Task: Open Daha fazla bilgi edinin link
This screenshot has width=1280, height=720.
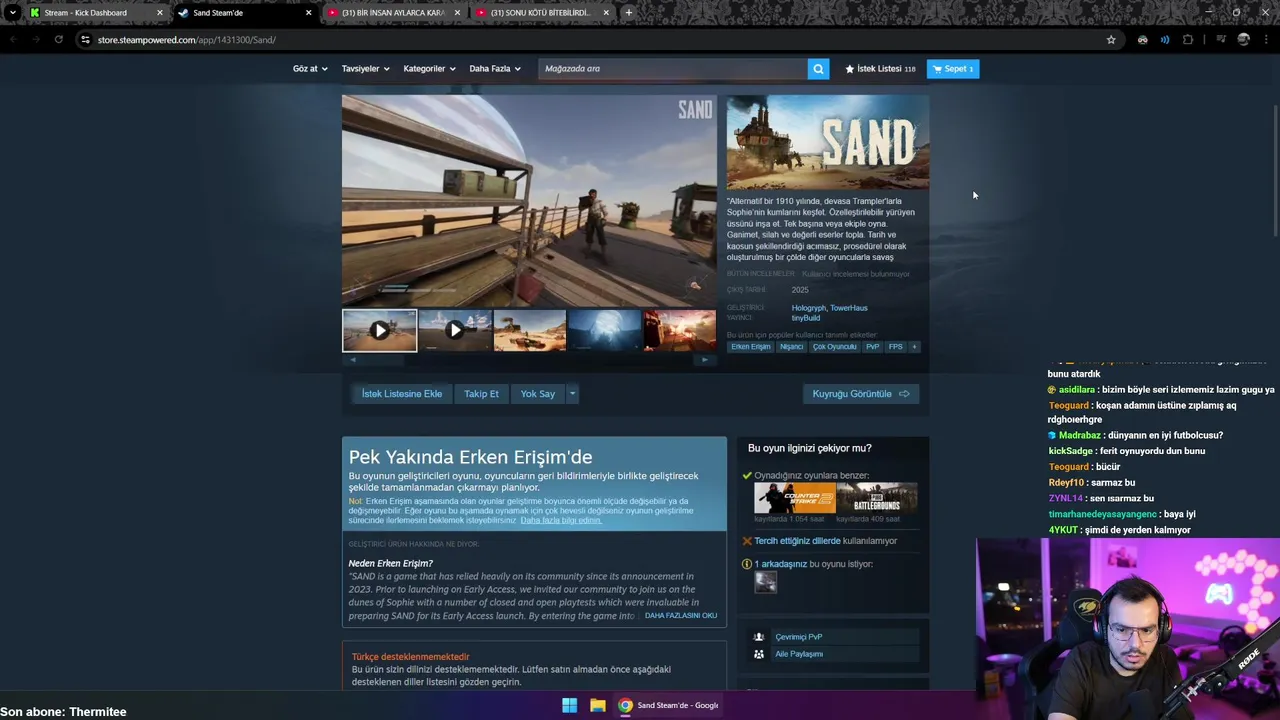Action: click(x=561, y=521)
